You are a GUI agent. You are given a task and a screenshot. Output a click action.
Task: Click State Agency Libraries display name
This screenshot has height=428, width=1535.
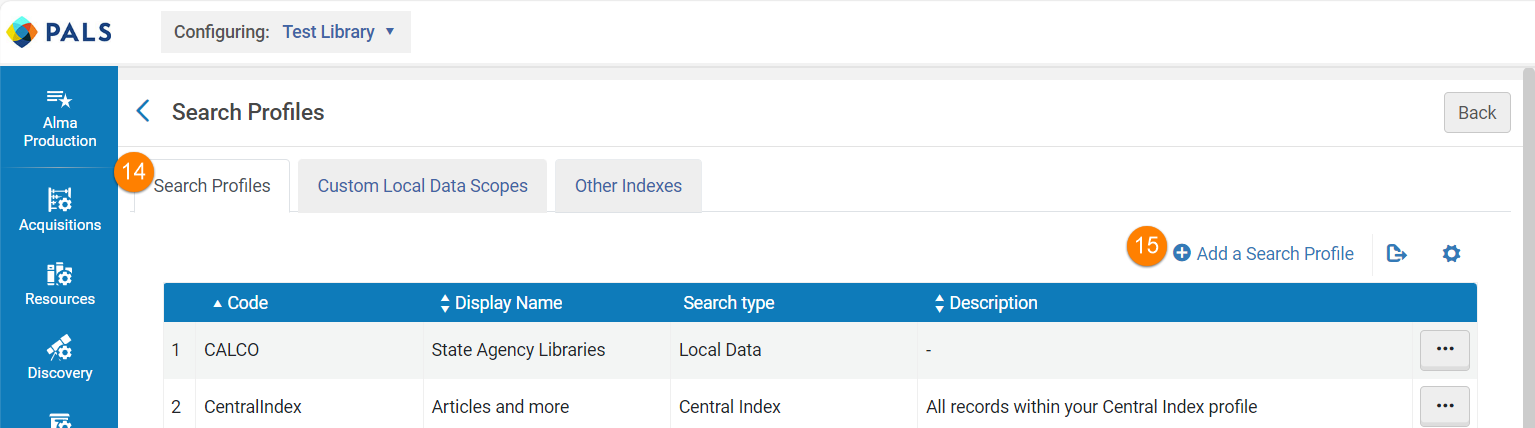point(518,350)
